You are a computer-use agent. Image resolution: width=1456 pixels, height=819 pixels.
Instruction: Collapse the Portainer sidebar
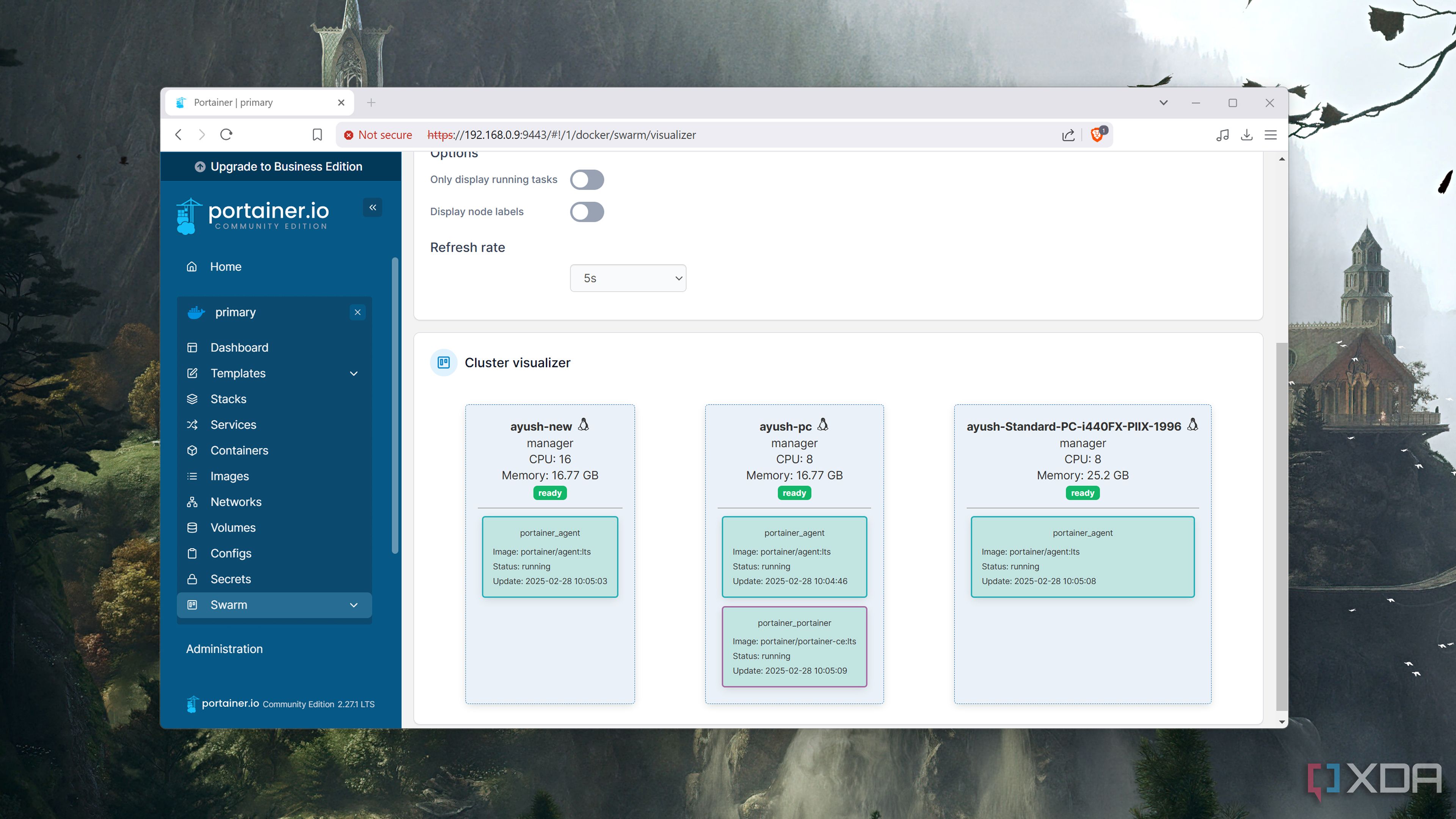click(x=372, y=207)
